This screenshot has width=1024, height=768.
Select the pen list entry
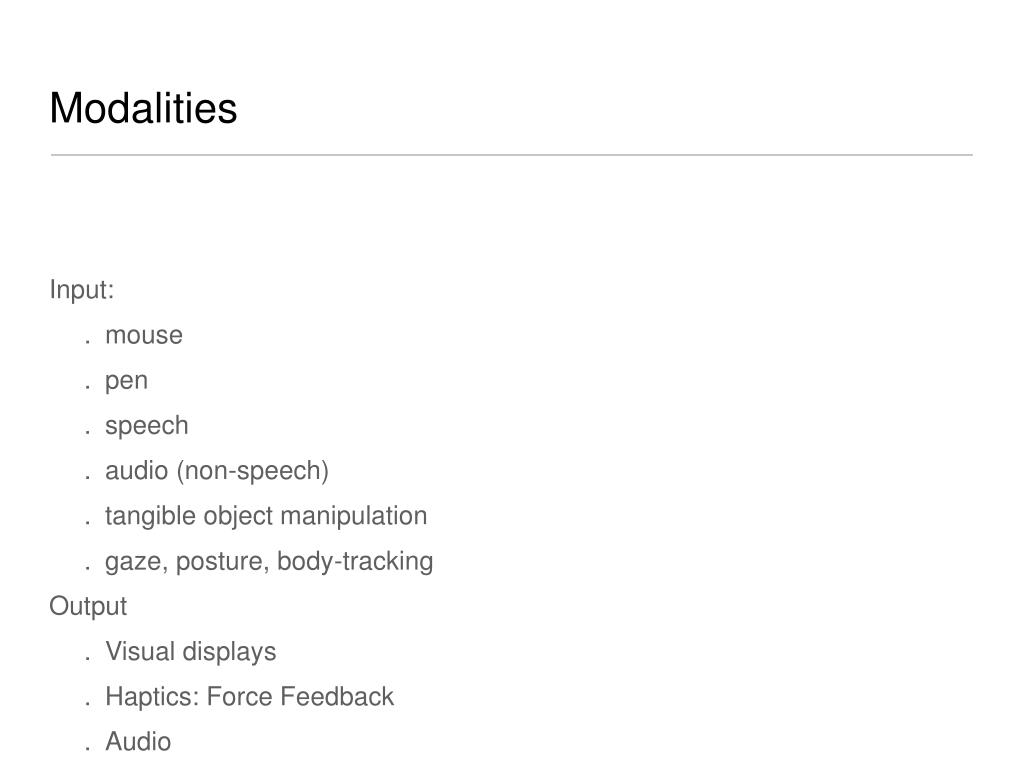coord(127,381)
